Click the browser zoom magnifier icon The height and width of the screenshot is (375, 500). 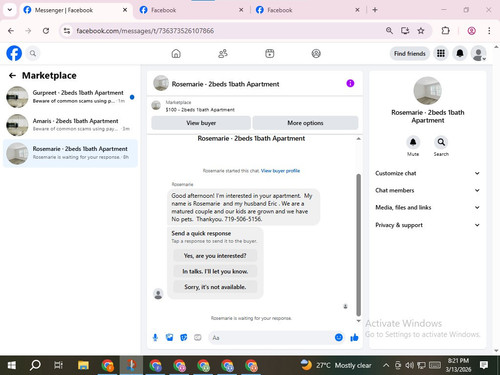(x=389, y=31)
